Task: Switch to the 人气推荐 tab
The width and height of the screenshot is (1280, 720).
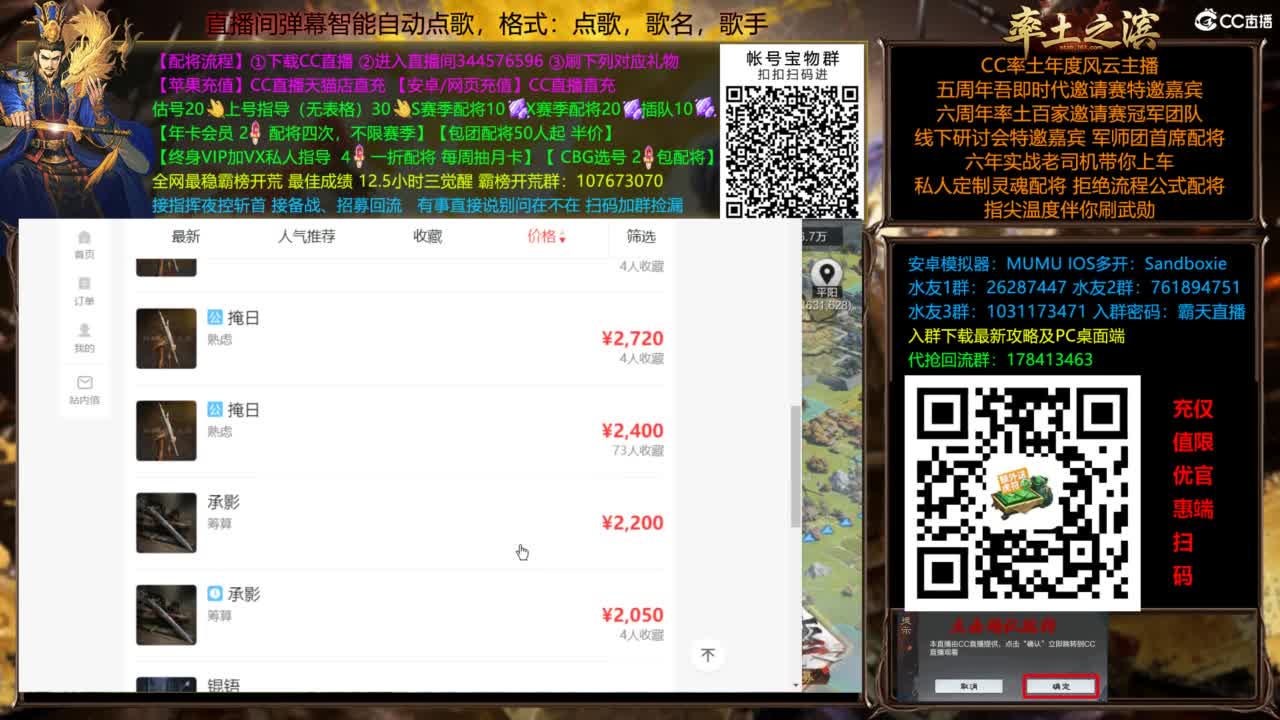Action: click(306, 237)
